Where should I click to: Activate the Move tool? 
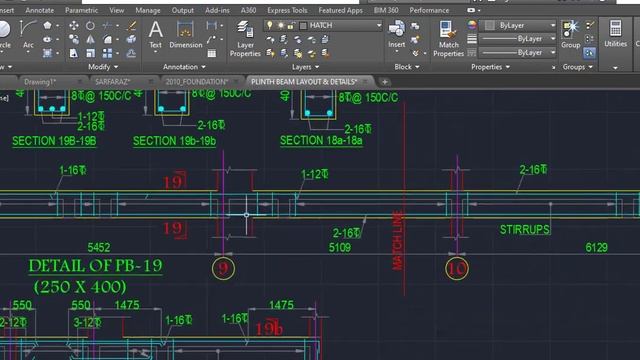click(x=74, y=26)
